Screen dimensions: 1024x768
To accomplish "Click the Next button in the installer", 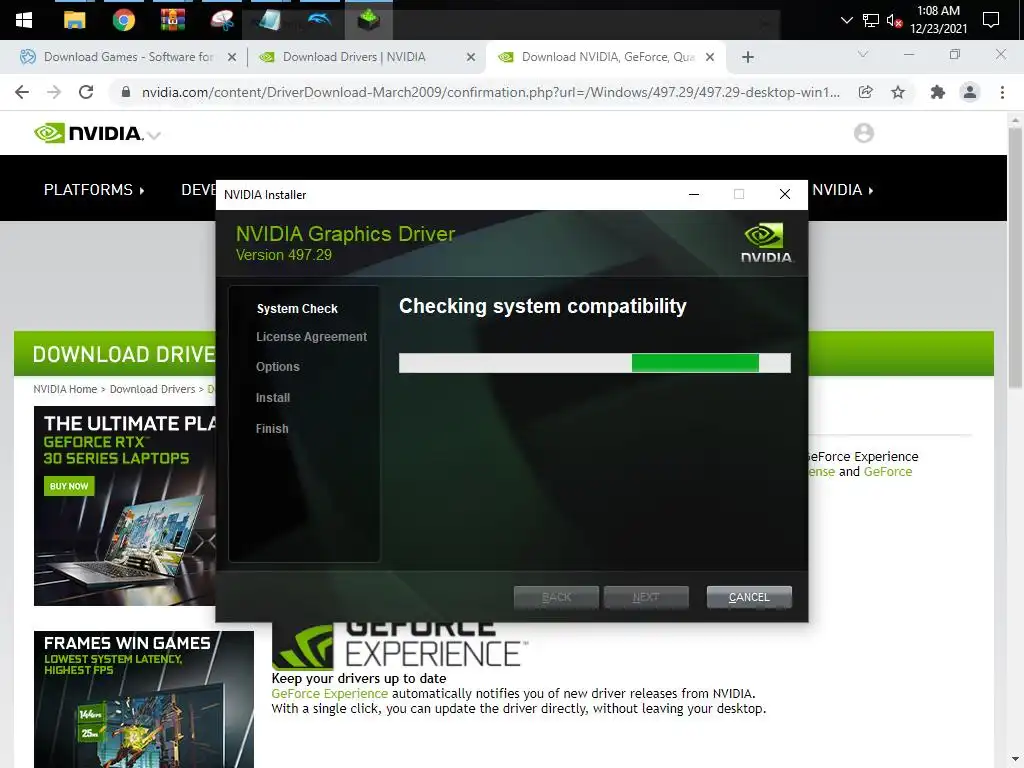I will coord(646,597).
